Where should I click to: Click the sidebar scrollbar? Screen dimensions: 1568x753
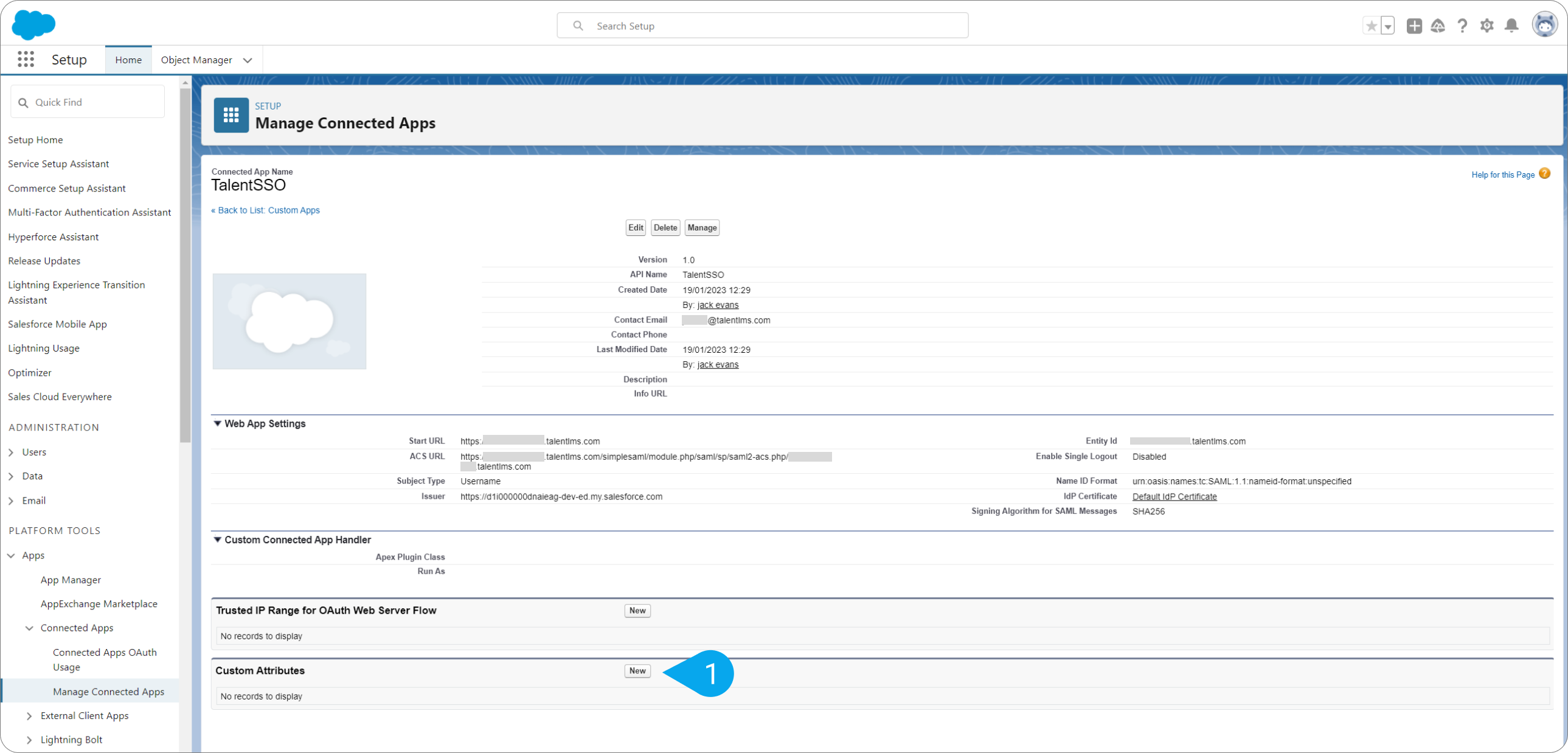tap(185, 265)
